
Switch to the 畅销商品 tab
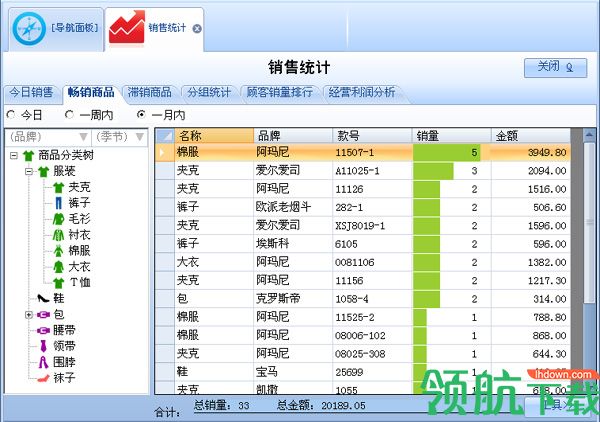click(x=91, y=92)
